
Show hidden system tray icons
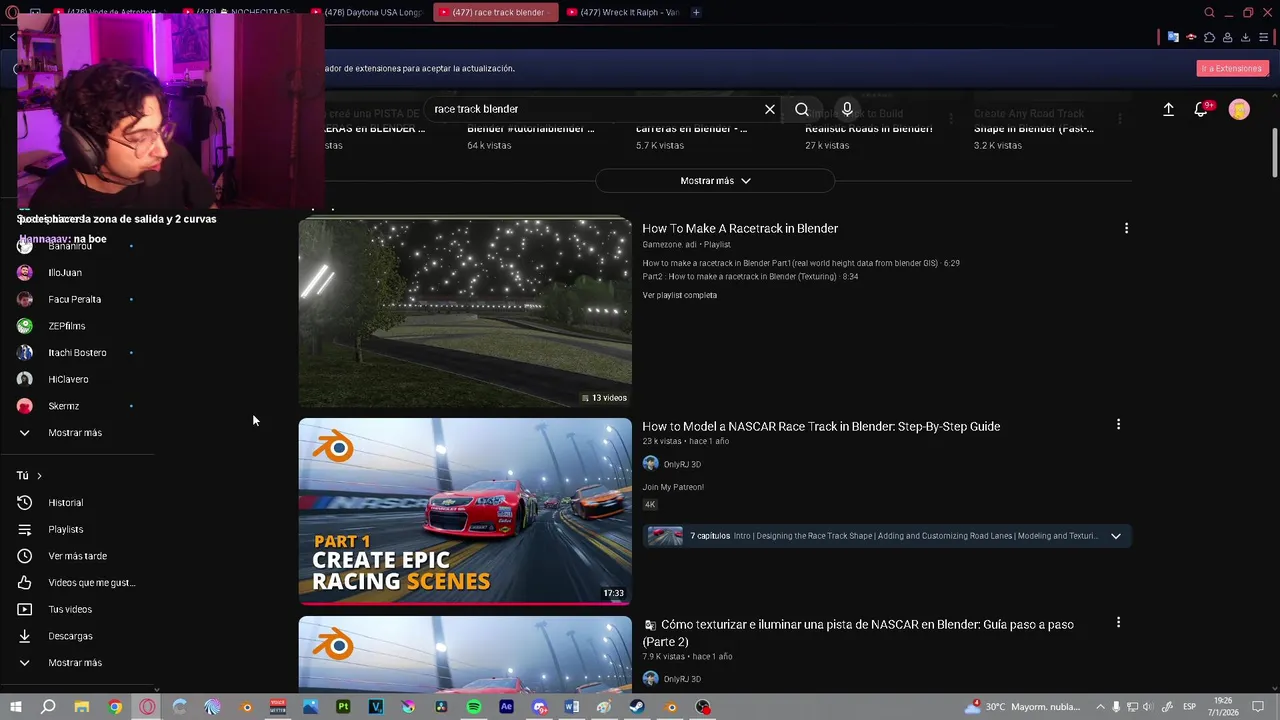[1101, 707]
